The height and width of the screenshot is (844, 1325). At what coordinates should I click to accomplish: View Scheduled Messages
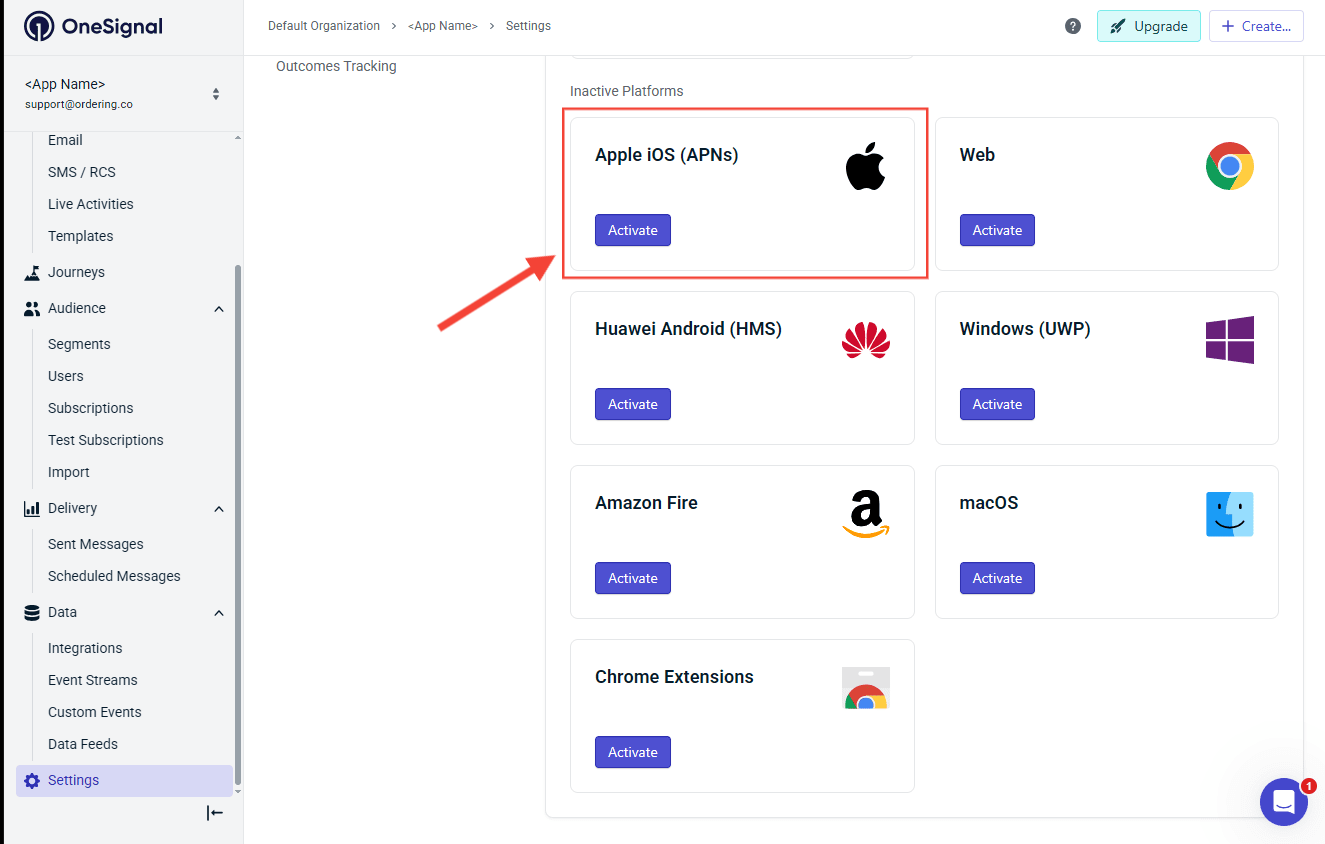[114, 576]
